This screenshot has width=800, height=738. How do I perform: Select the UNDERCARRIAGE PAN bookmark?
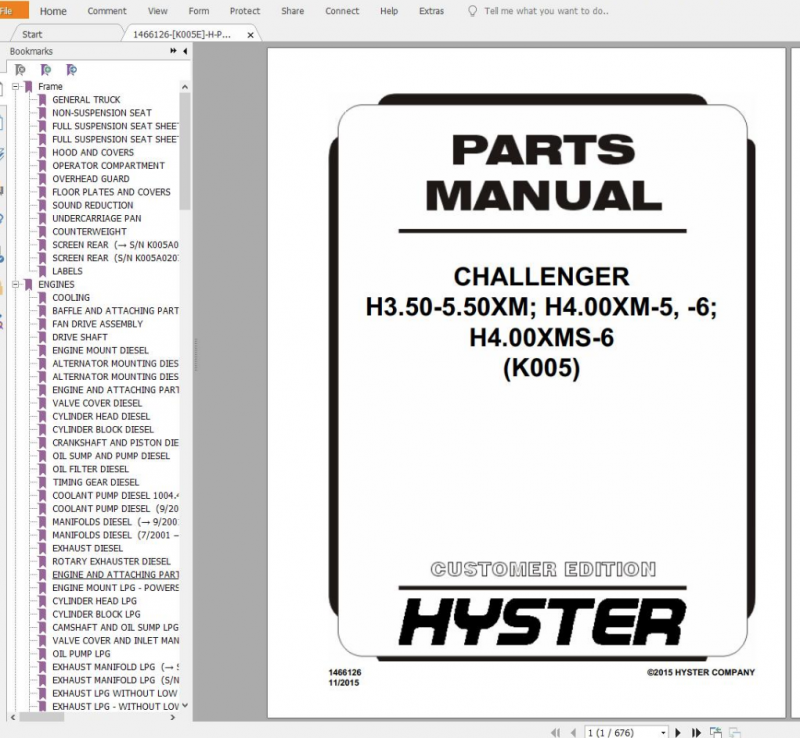pos(97,218)
